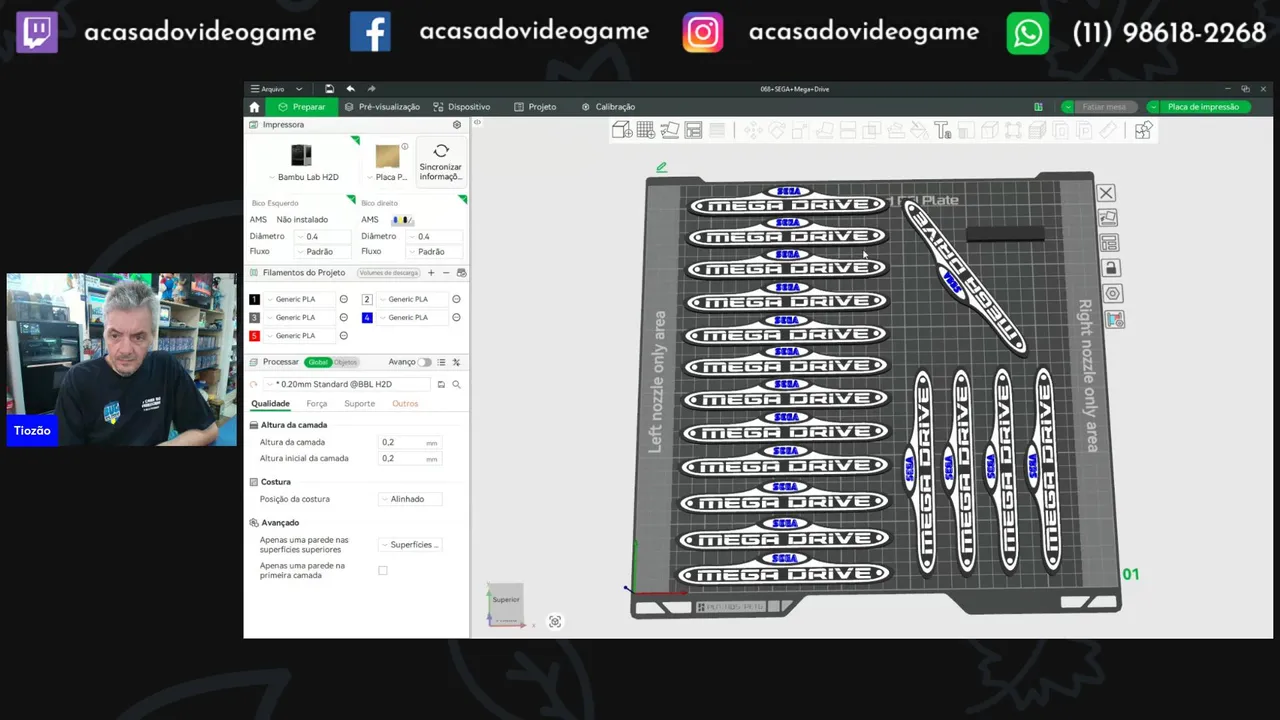Click the Volumes de descarga button
Screen dimensions: 1280x720
[389, 273]
